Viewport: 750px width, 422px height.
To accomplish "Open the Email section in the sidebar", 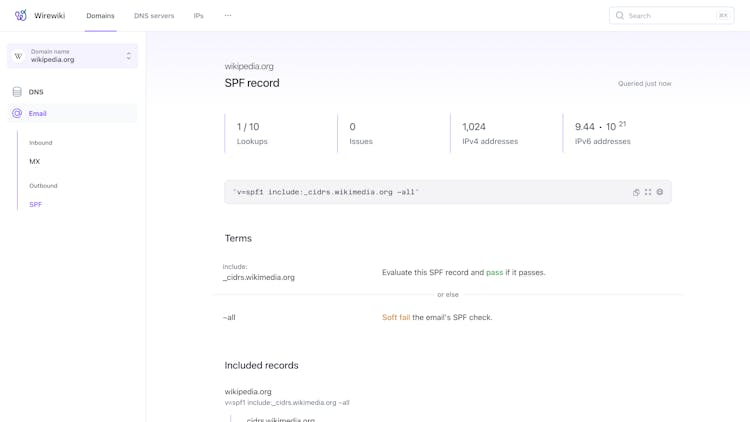I will (x=38, y=114).
